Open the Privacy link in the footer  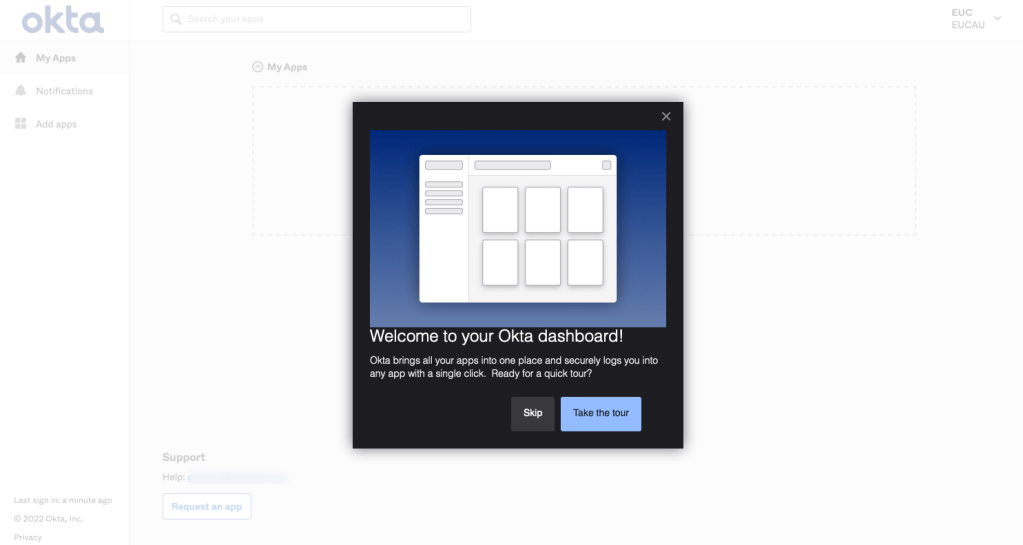[28, 537]
